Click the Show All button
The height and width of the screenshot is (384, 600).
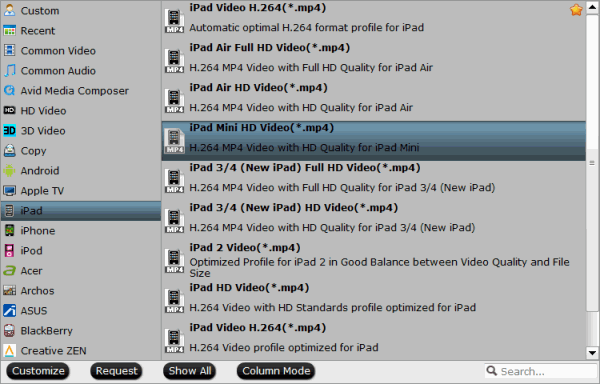click(190, 371)
